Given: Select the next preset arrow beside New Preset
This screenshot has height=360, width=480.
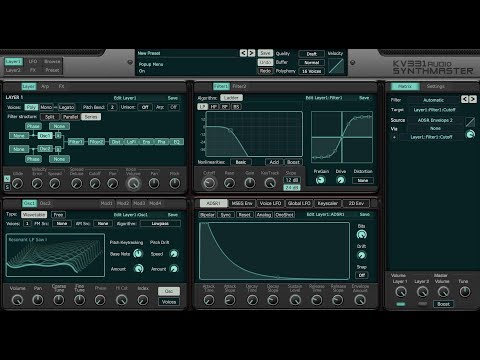Looking at the screenshot, I should click(x=251, y=53).
